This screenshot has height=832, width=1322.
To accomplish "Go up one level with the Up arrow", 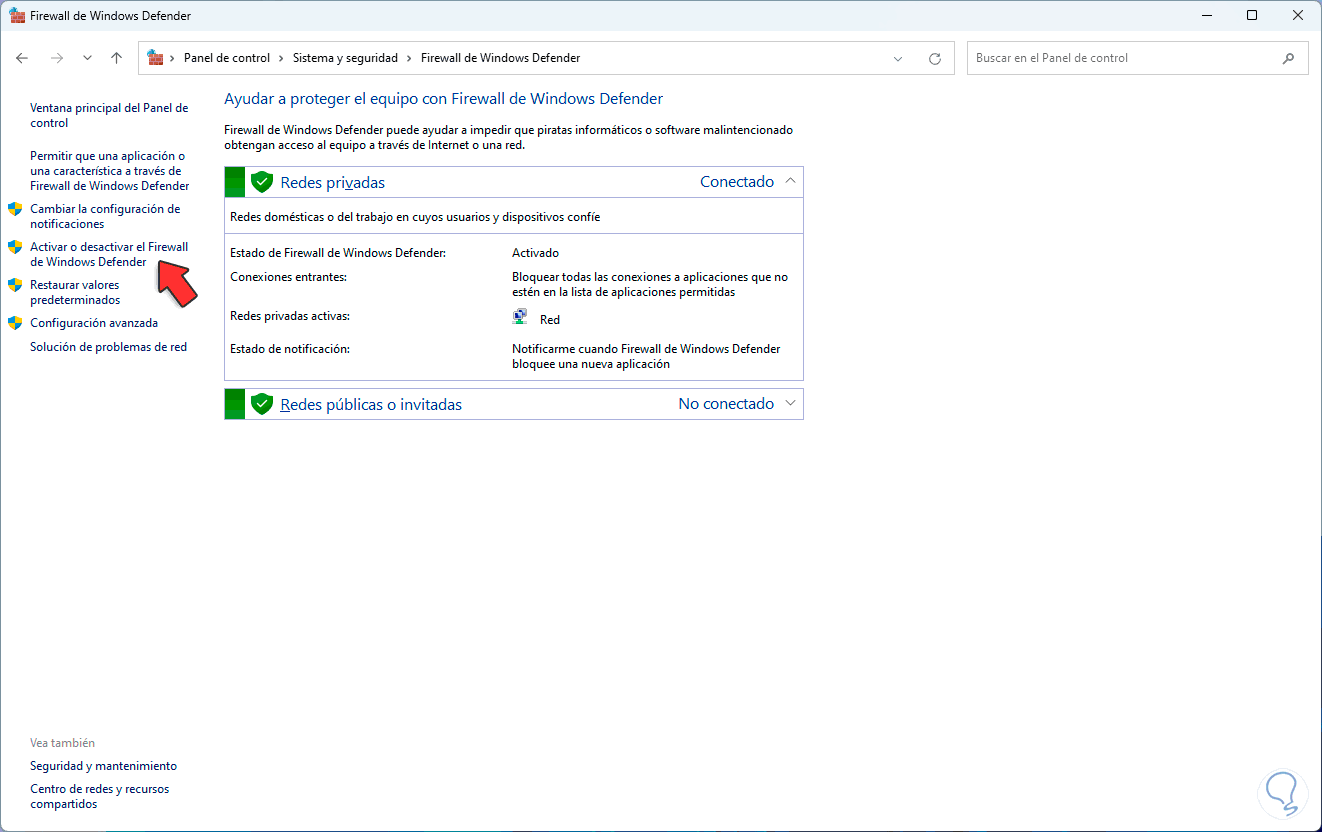I will (116, 58).
